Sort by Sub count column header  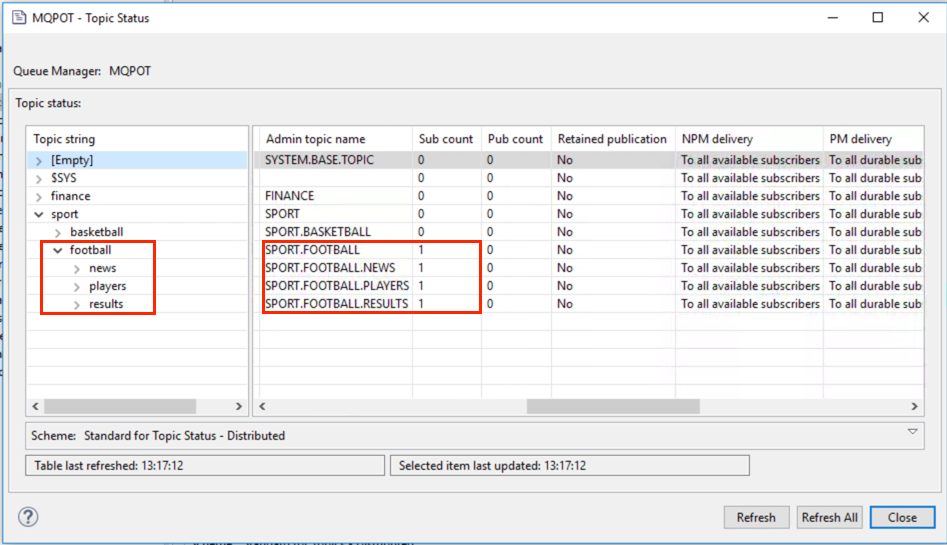point(447,139)
